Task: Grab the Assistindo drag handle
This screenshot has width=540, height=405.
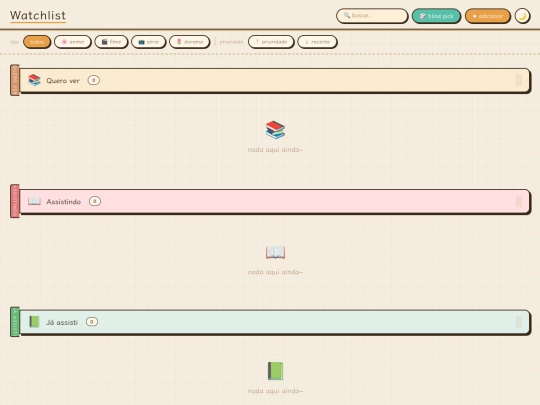Action: click(x=519, y=201)
